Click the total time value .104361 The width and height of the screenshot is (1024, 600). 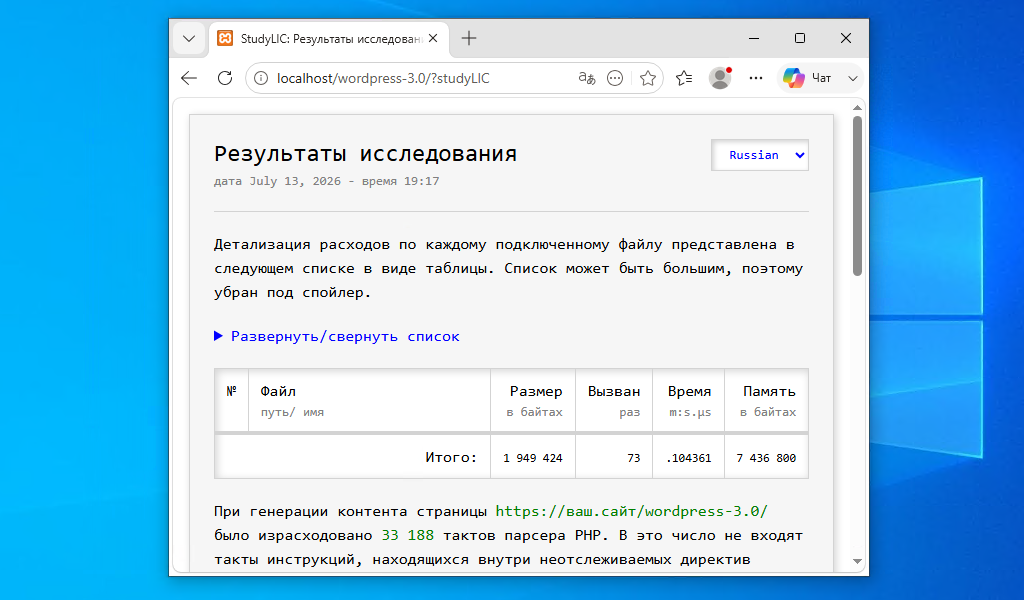pos(688,458)
